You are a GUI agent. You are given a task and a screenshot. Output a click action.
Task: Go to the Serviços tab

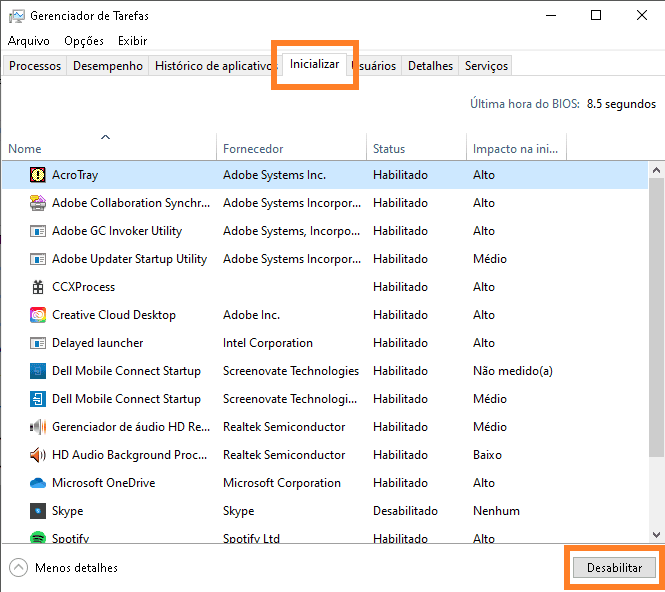(486, 66)
